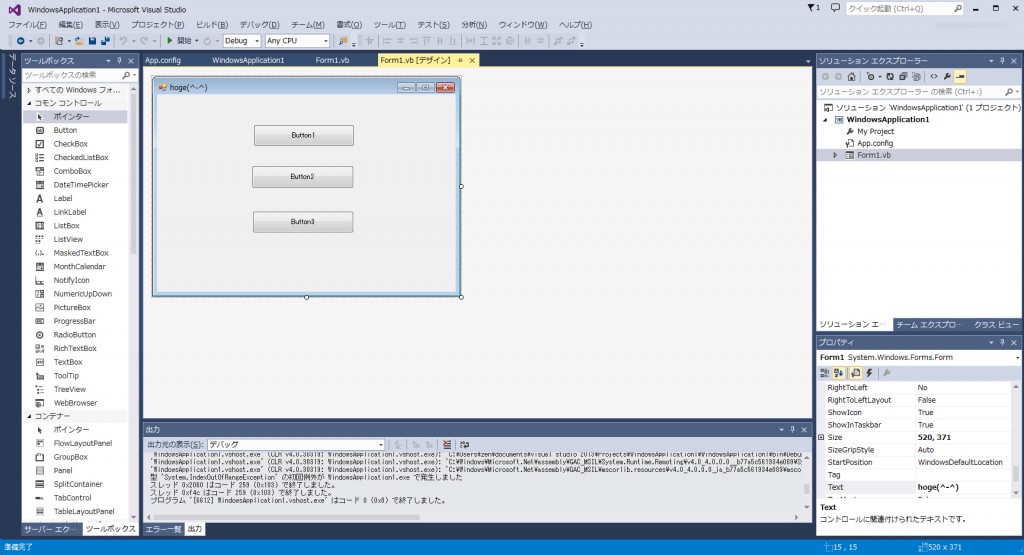Screen dimensions: 1024x555
Task: Pin the Toolbox panel with pushpin icon
Action: click(120, 60)
